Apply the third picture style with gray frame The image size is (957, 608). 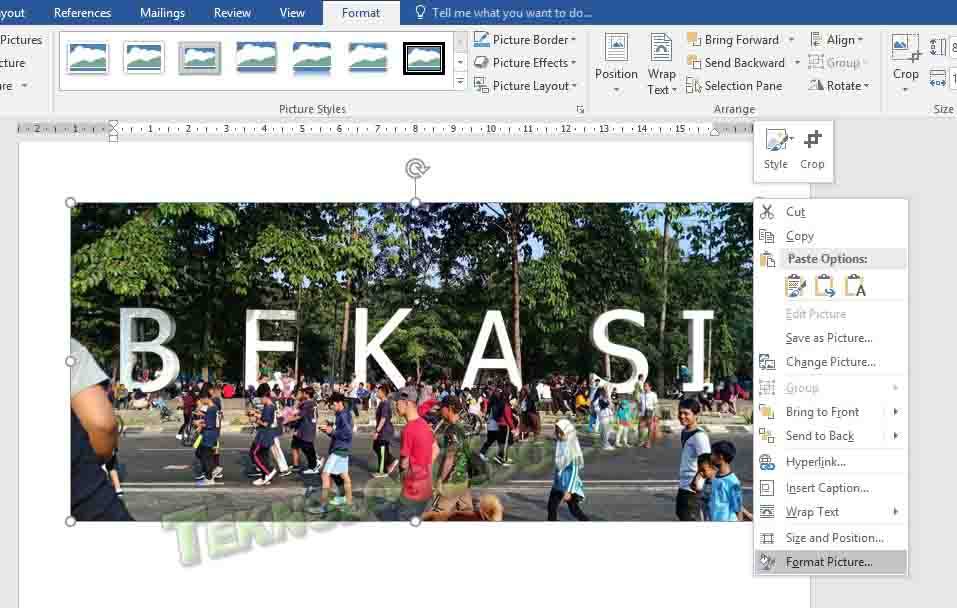click(x=200, y=59)
